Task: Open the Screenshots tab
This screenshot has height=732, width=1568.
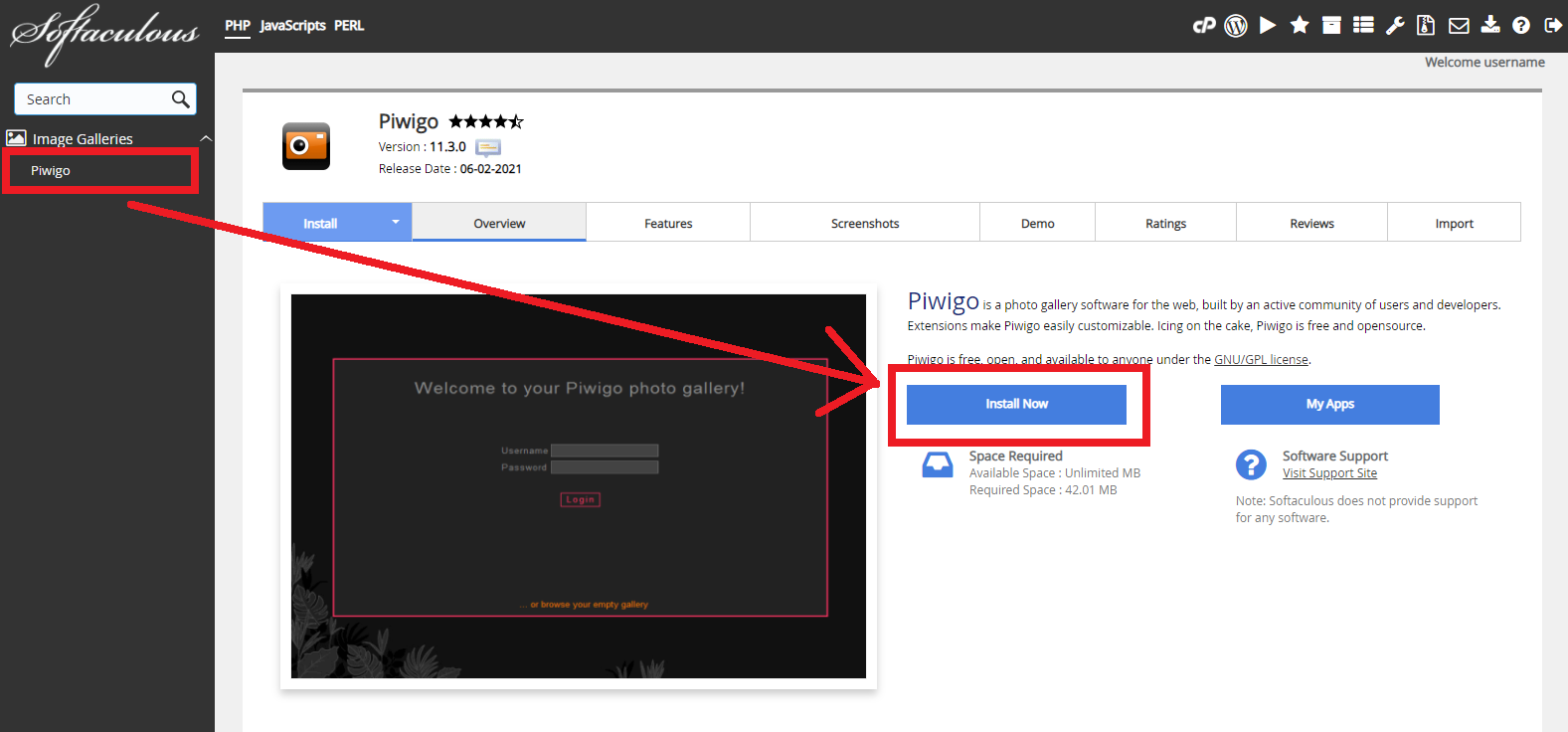Action: pos(865,224)
